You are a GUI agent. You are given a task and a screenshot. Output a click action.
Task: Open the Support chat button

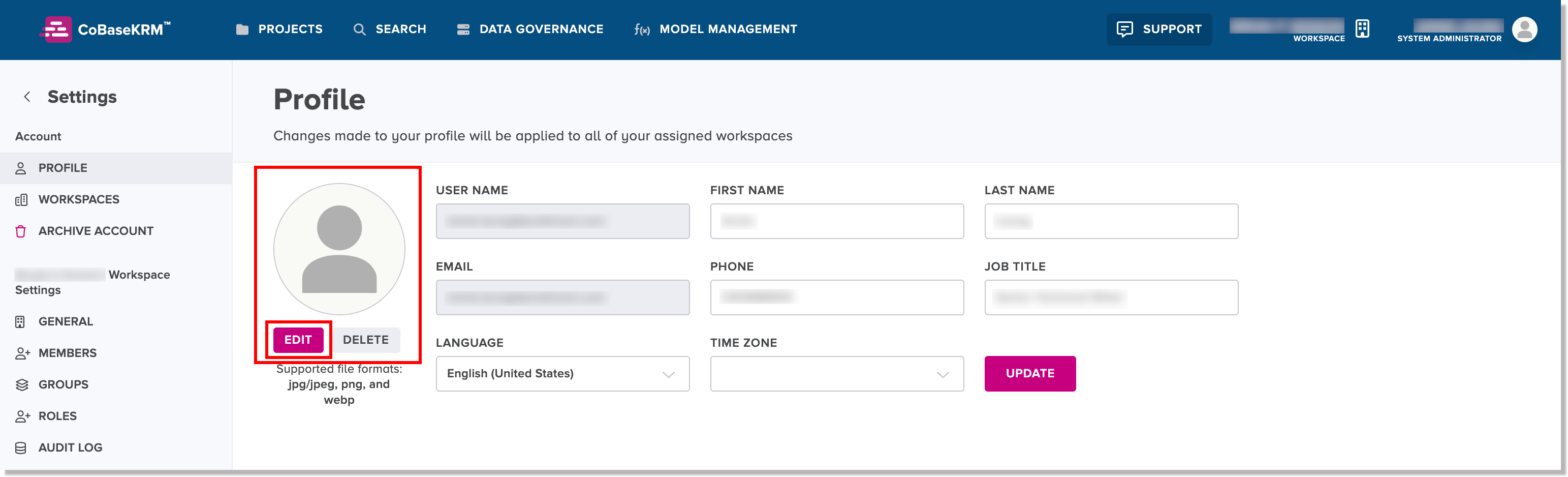point(1158,29)
